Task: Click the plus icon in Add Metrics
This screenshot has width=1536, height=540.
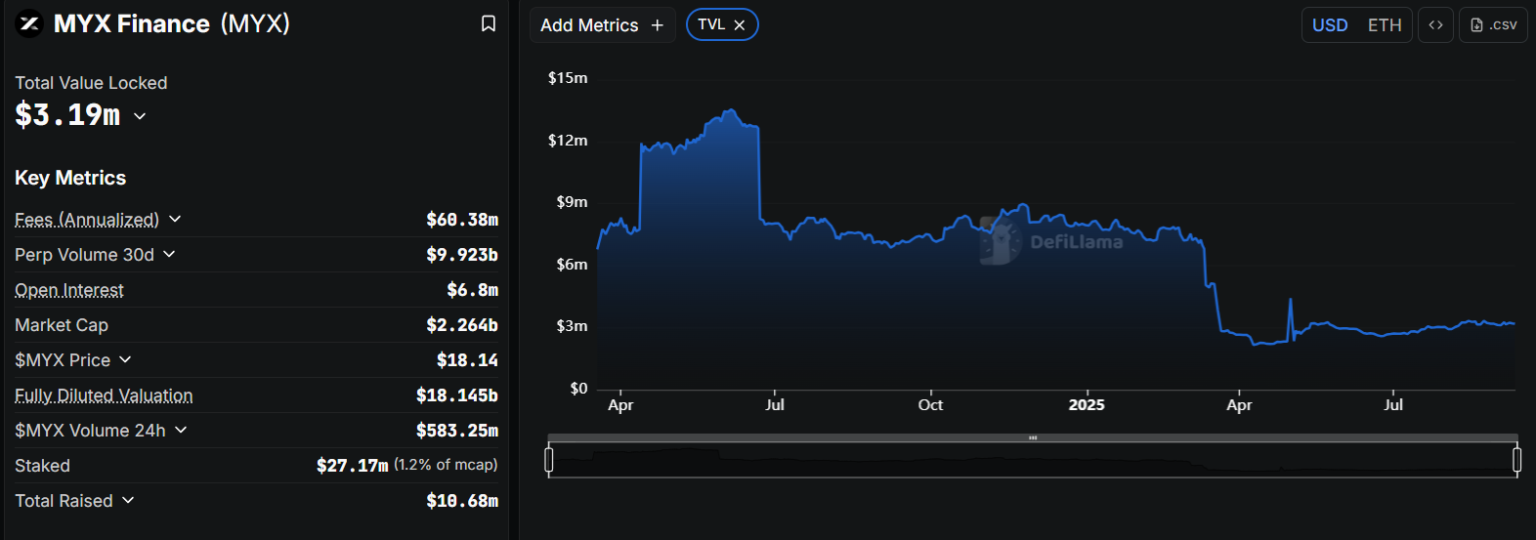Action: click(x=657, y=25)
